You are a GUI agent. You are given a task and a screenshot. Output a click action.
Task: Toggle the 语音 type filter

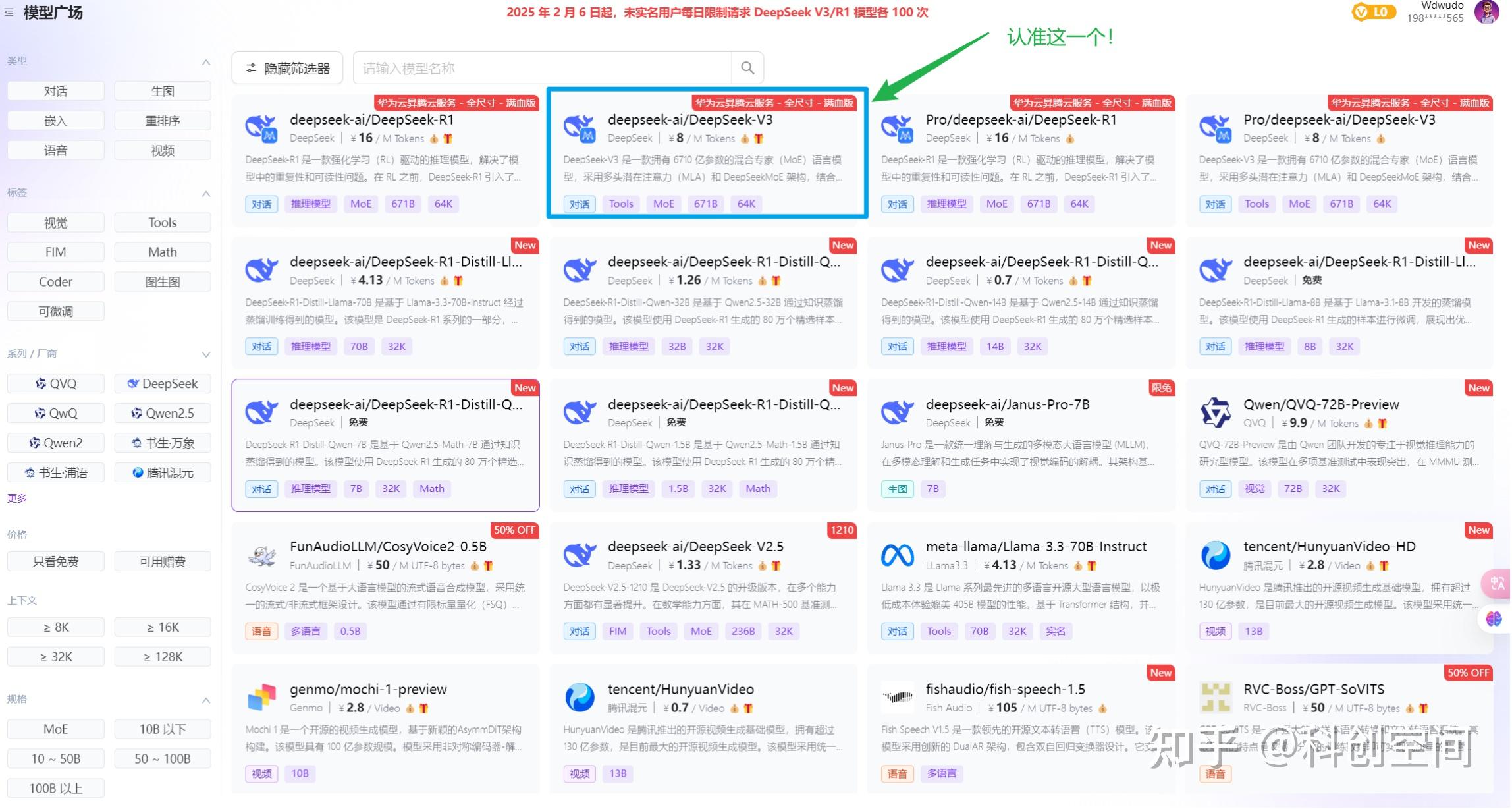(55, 150)
